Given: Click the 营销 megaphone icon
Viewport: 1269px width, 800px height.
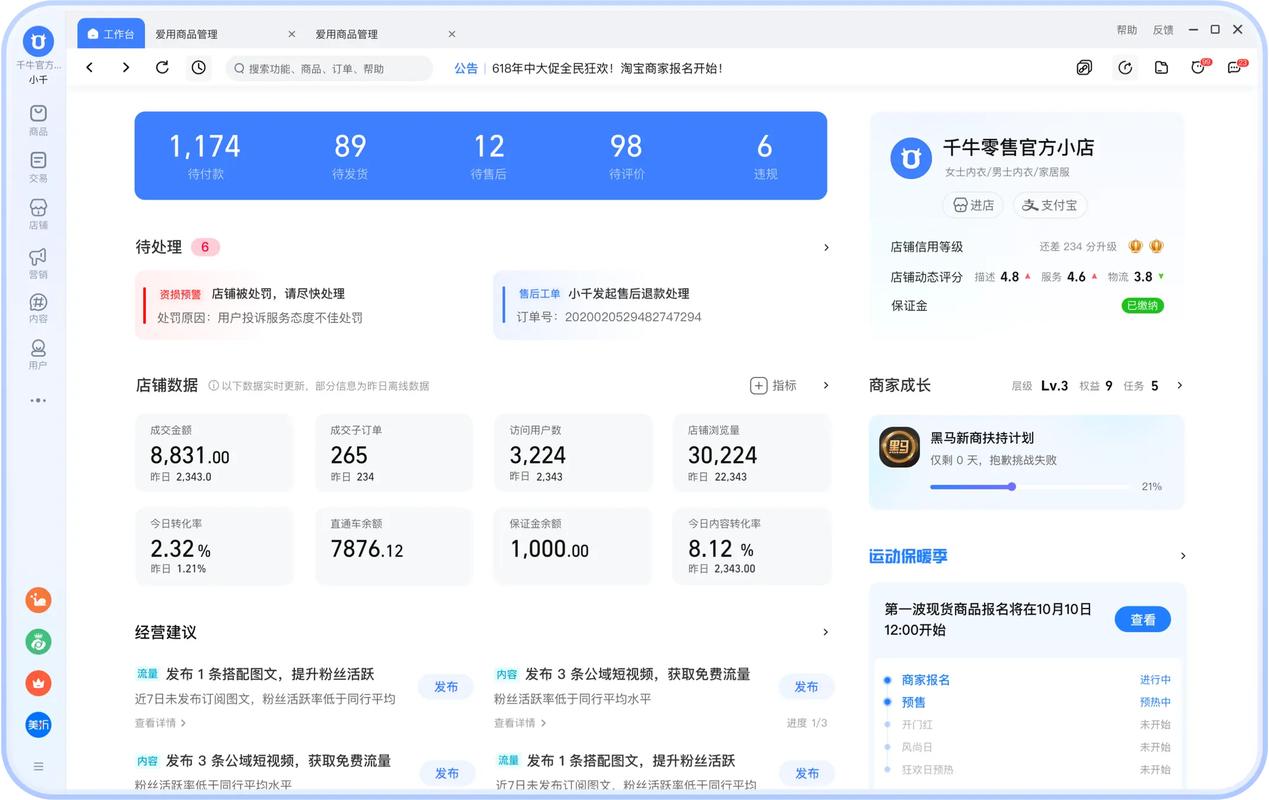Looking at the screenshot, I should 37,262.
